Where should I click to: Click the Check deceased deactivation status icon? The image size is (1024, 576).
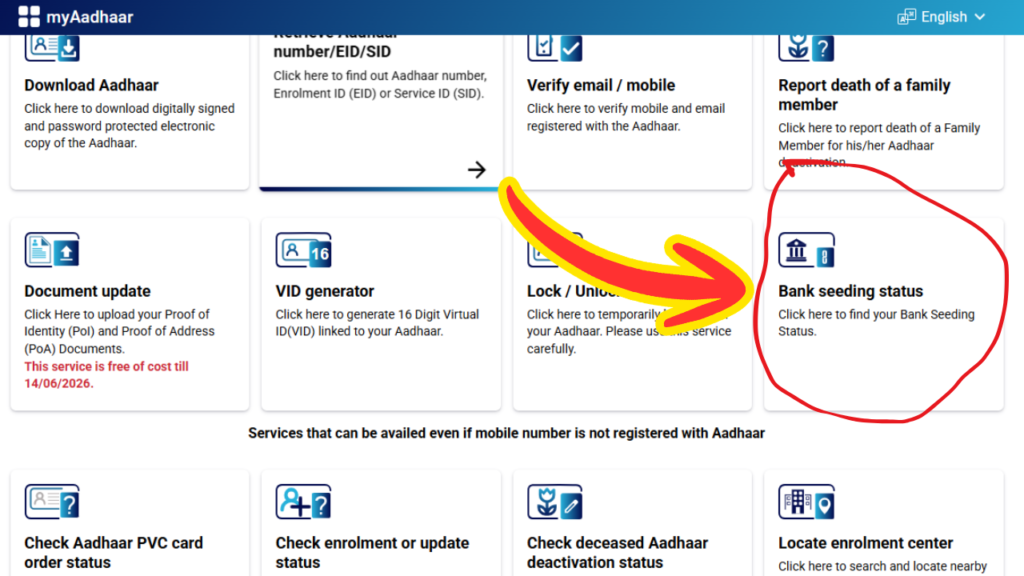(555, 501)
